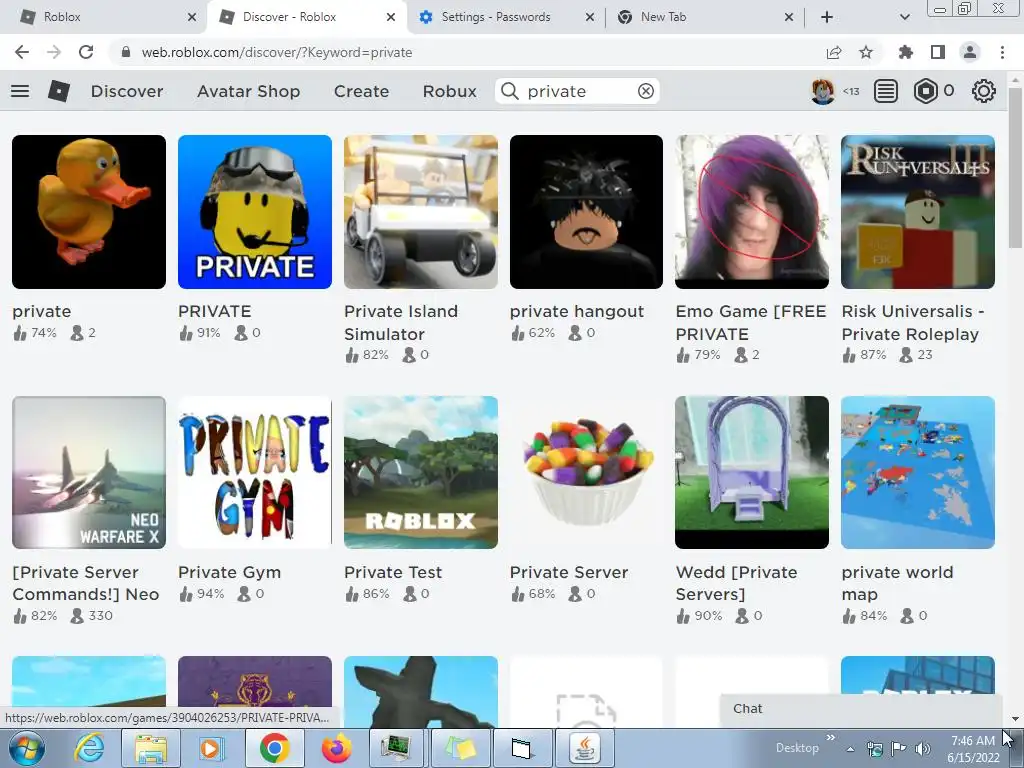Open the Private Gym game link
Viewport: 1024px width, 768px height.
coord(229,572)
